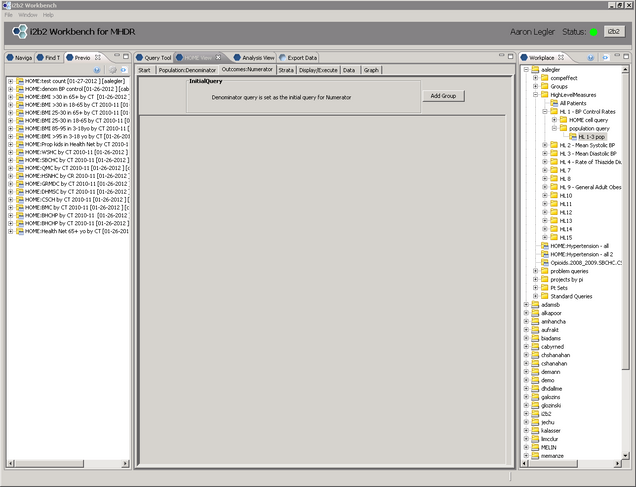
Task: Click the aalegler folder icon
Action: pos(535,69)
